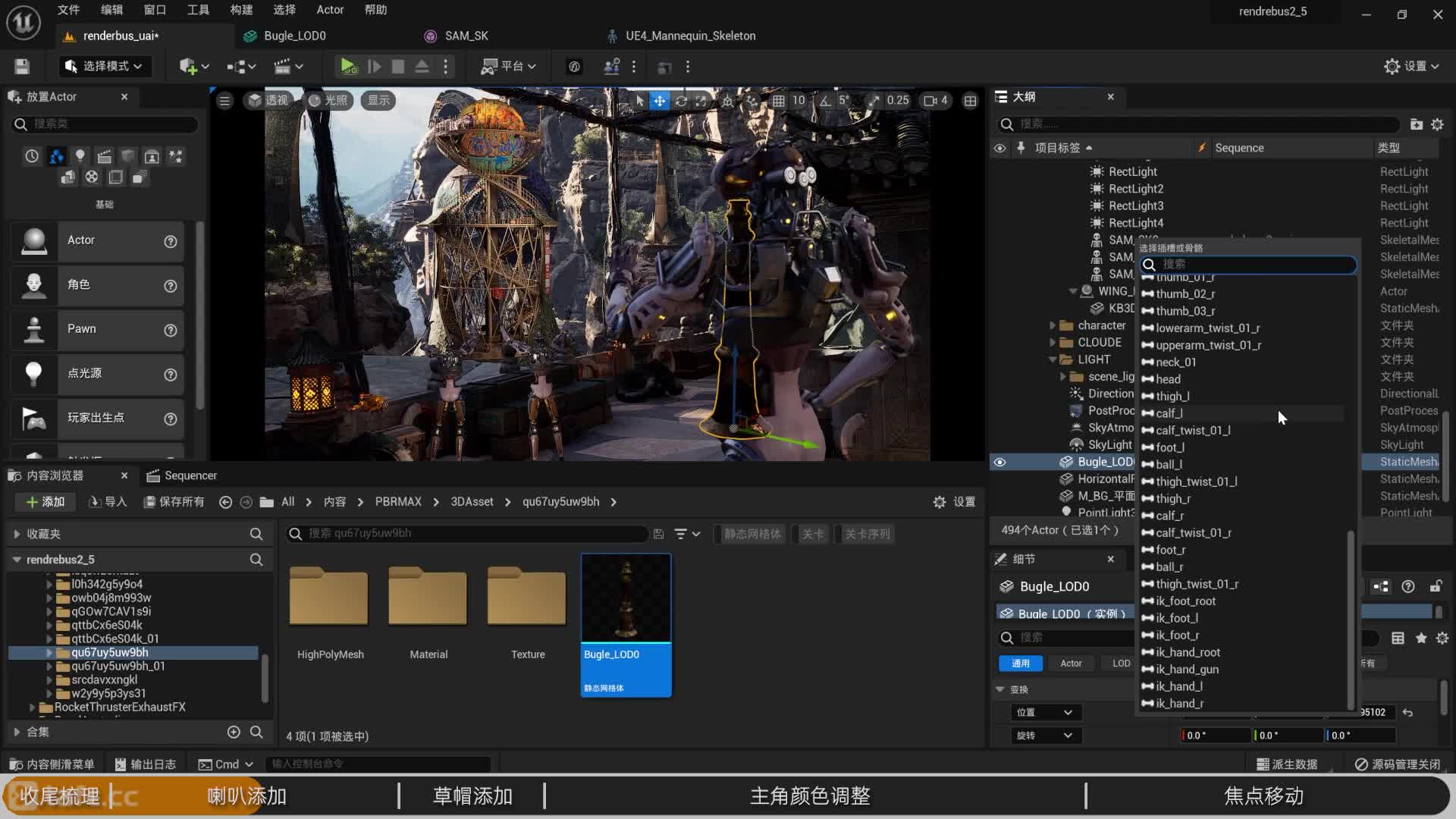Open the cinematics clapperboard dropdown

[288, 67]
